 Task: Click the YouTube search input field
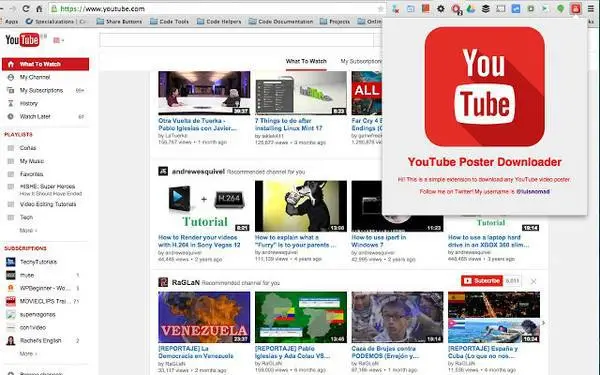point(236,40)
